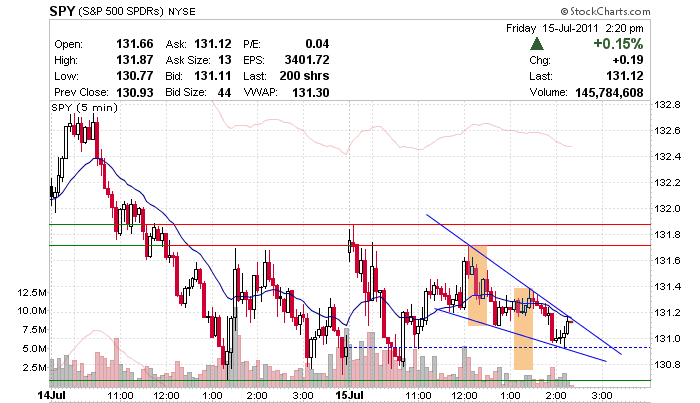Click the SPY ticker symbol title
The image size is (700, 403).
(x=64, y=10)
